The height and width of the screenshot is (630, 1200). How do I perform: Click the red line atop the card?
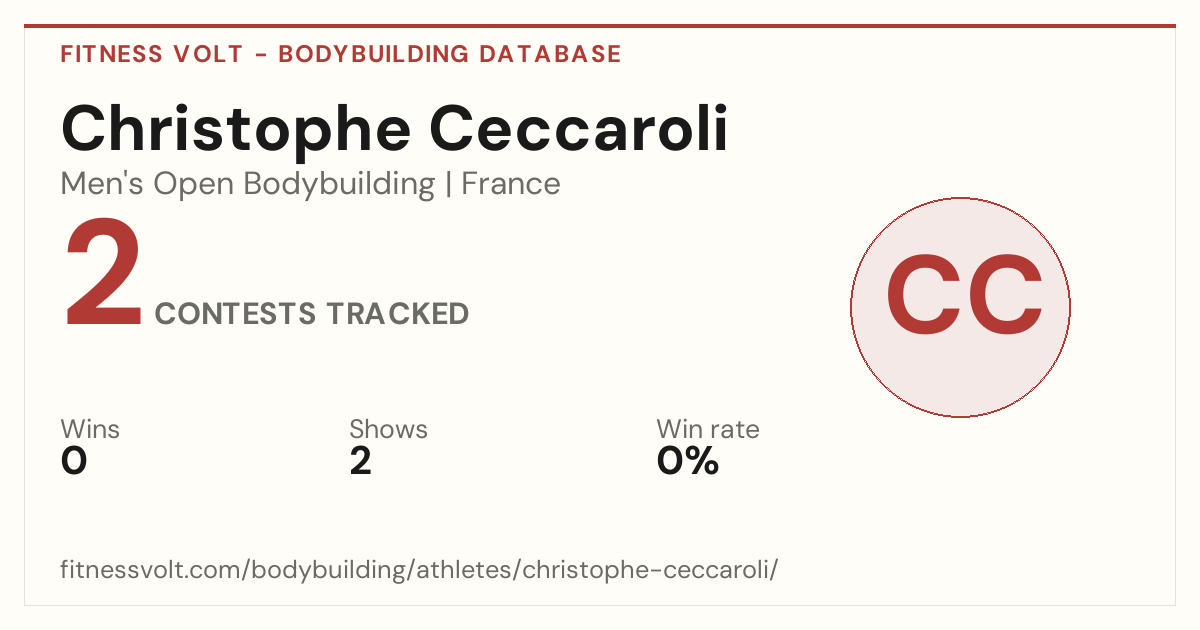pos(600,26)
